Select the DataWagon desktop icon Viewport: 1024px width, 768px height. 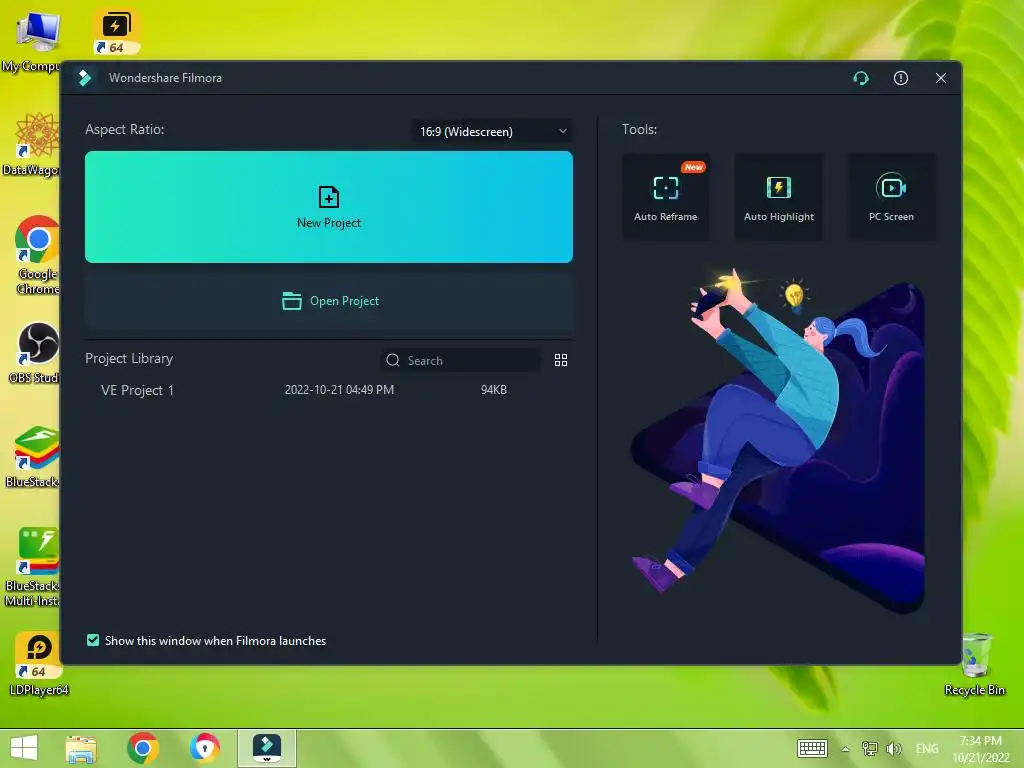click(x=31, y=144)
